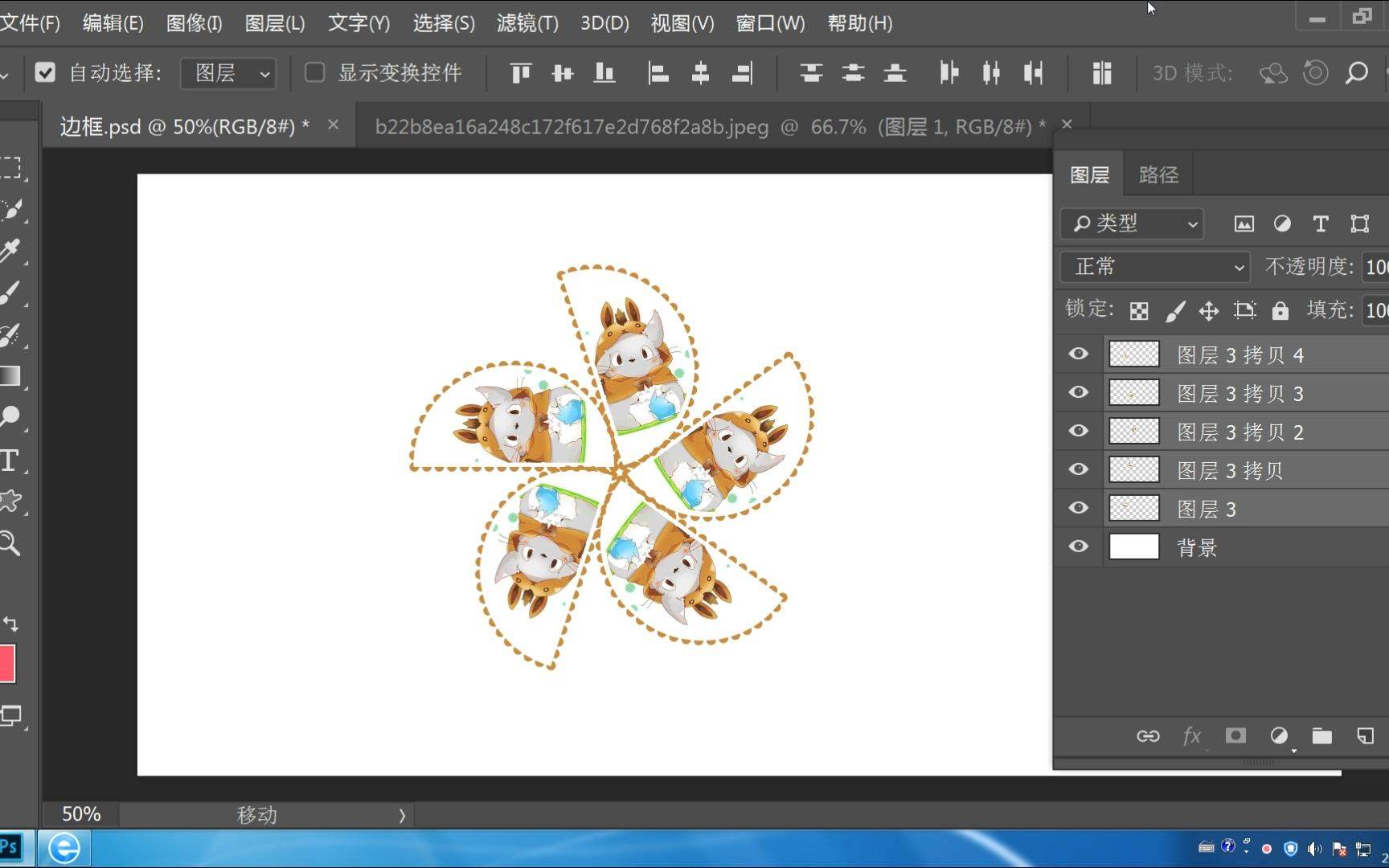The image size is (1389, 868).
Task: Select the Custom Shape tool
Action: 10,502
